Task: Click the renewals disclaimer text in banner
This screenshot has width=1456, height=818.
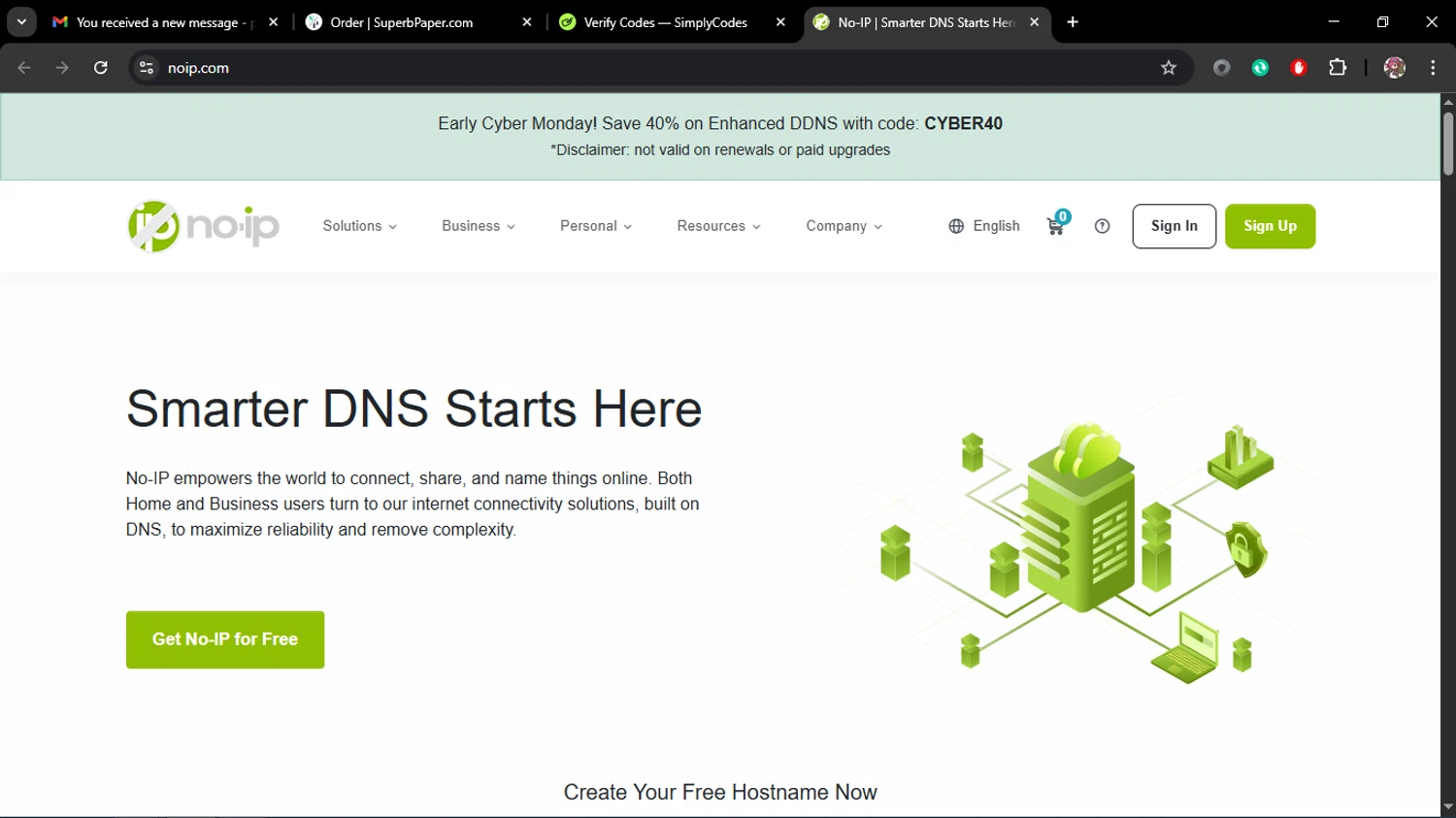Action: [x=720, y=150]
